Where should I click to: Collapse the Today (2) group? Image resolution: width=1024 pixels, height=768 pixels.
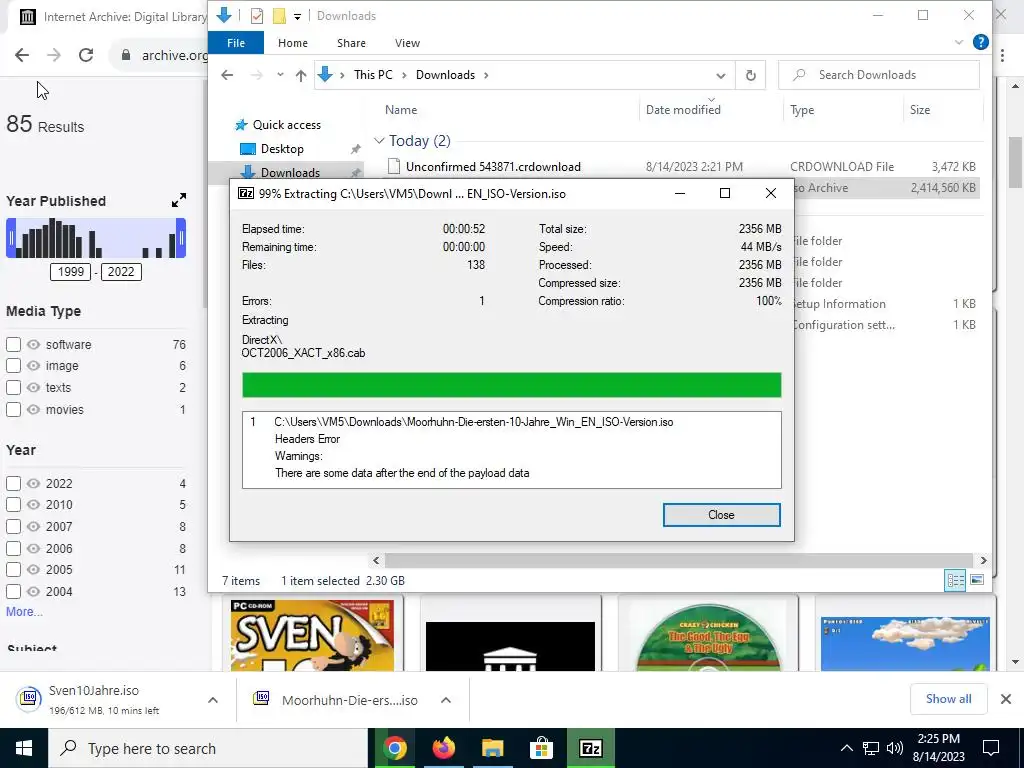[379, 141]
